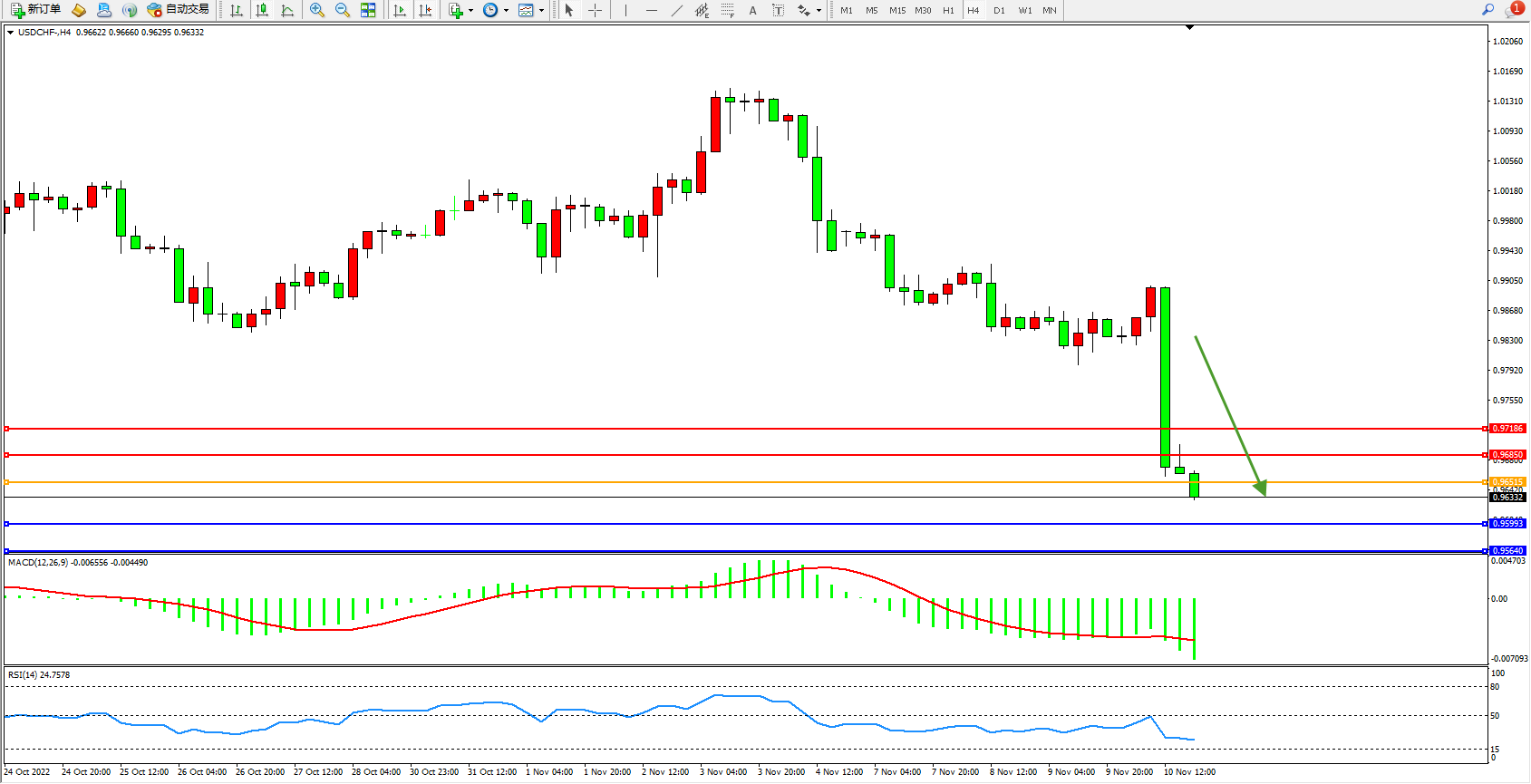Toggle chart auto scroll

coord(400,10)
